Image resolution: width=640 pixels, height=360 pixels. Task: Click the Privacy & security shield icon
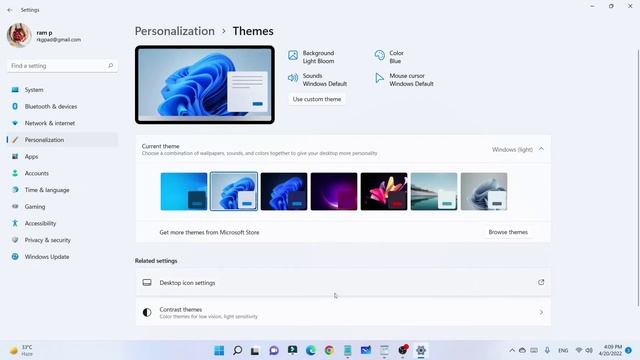[15, 240]
